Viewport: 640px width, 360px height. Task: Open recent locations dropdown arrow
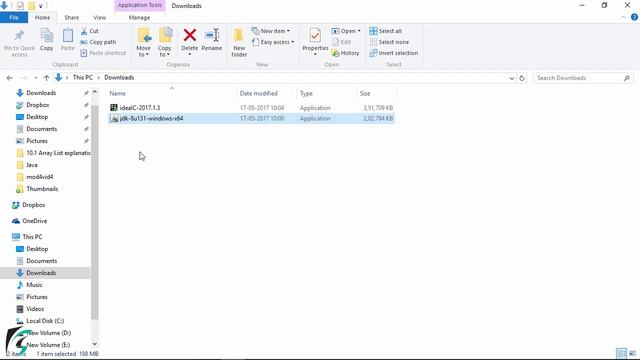(x=36, y=78)
